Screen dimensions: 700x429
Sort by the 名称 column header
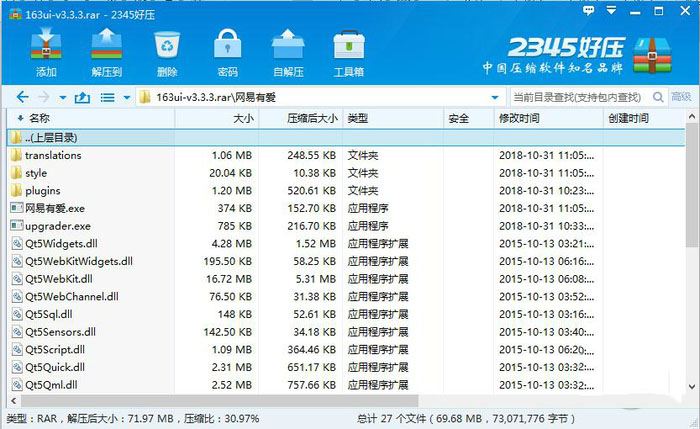pyautogui.click(x=91, y=118)
